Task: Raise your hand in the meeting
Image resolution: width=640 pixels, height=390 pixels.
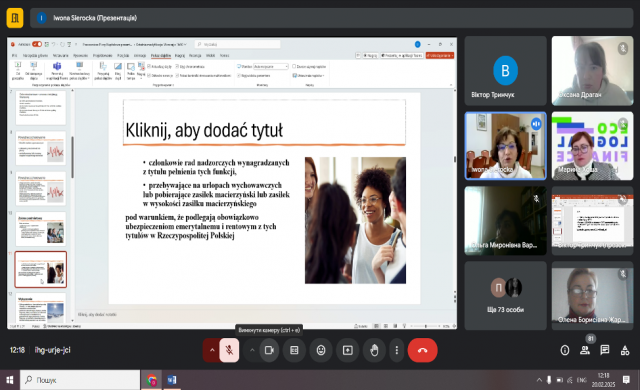Action: pos(374,350)
